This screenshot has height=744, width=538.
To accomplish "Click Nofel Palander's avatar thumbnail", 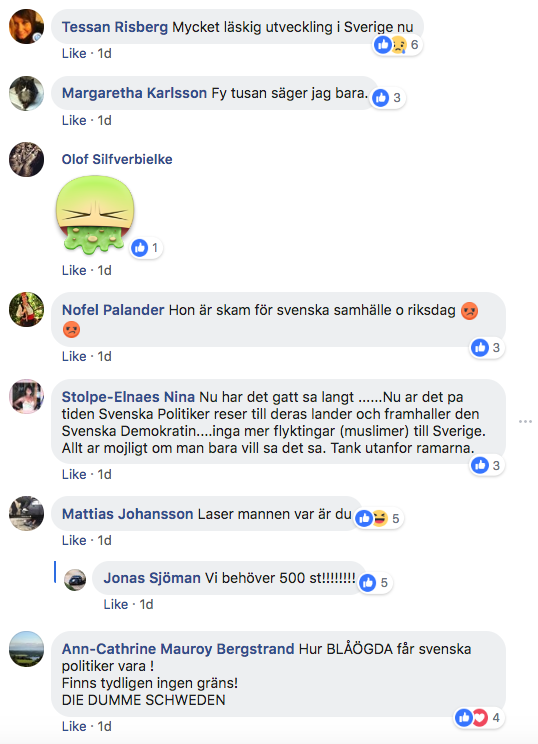I will [27, 309].
